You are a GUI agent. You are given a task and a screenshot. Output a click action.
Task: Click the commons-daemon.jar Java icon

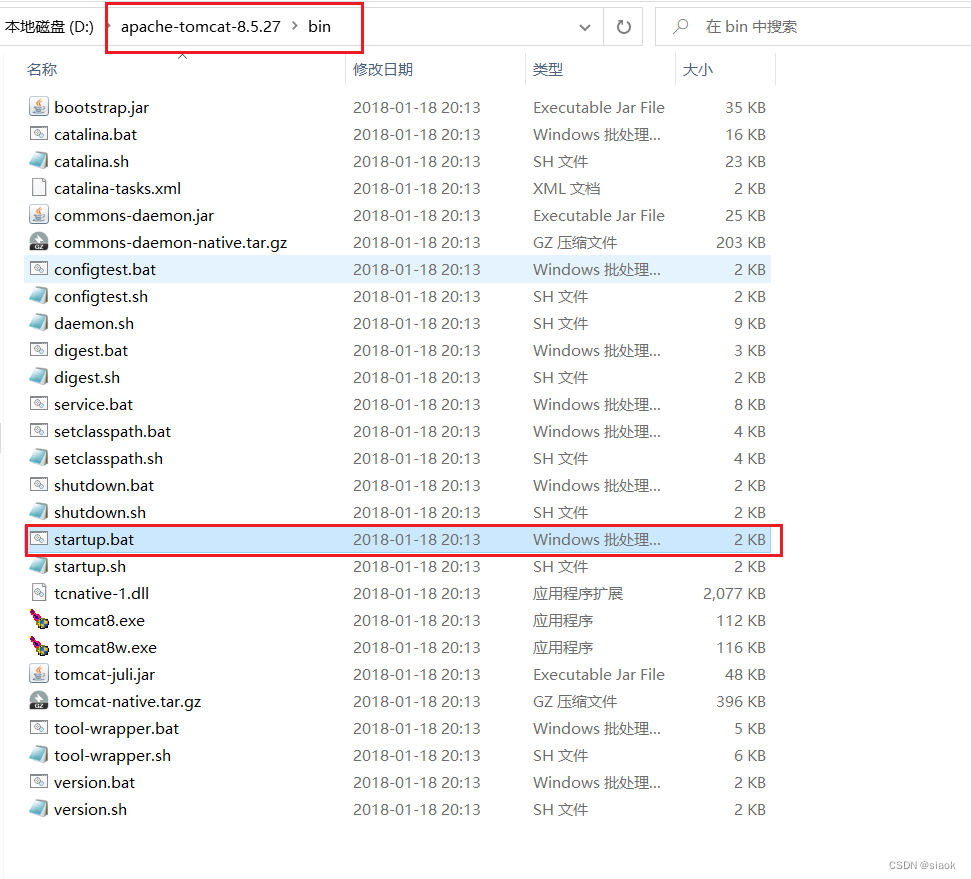coord(38,215)
